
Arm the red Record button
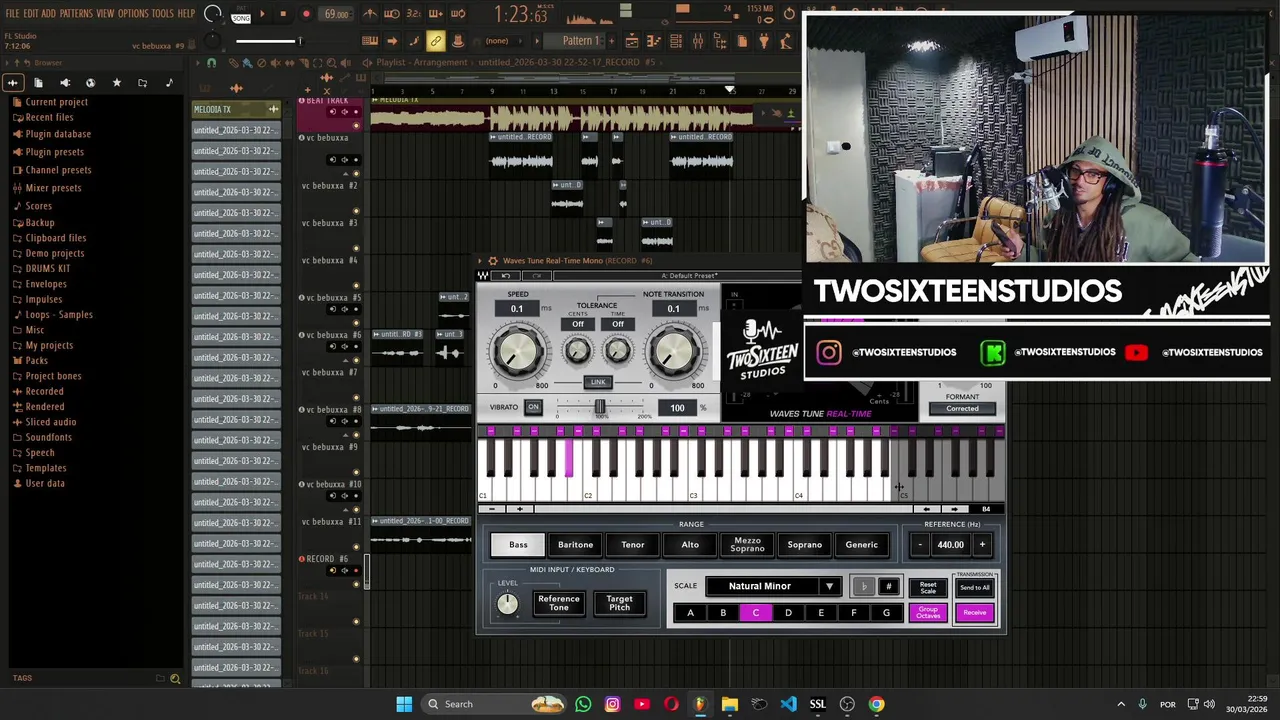pyautogui.click(x=306, y=14)
